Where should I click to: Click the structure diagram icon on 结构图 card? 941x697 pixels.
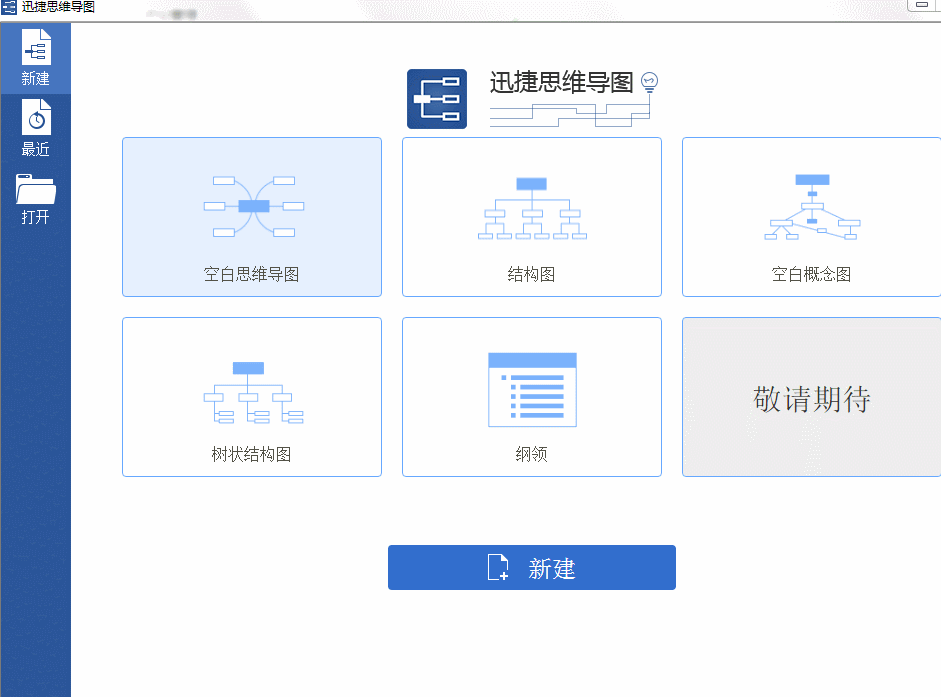tap(531, 207)
